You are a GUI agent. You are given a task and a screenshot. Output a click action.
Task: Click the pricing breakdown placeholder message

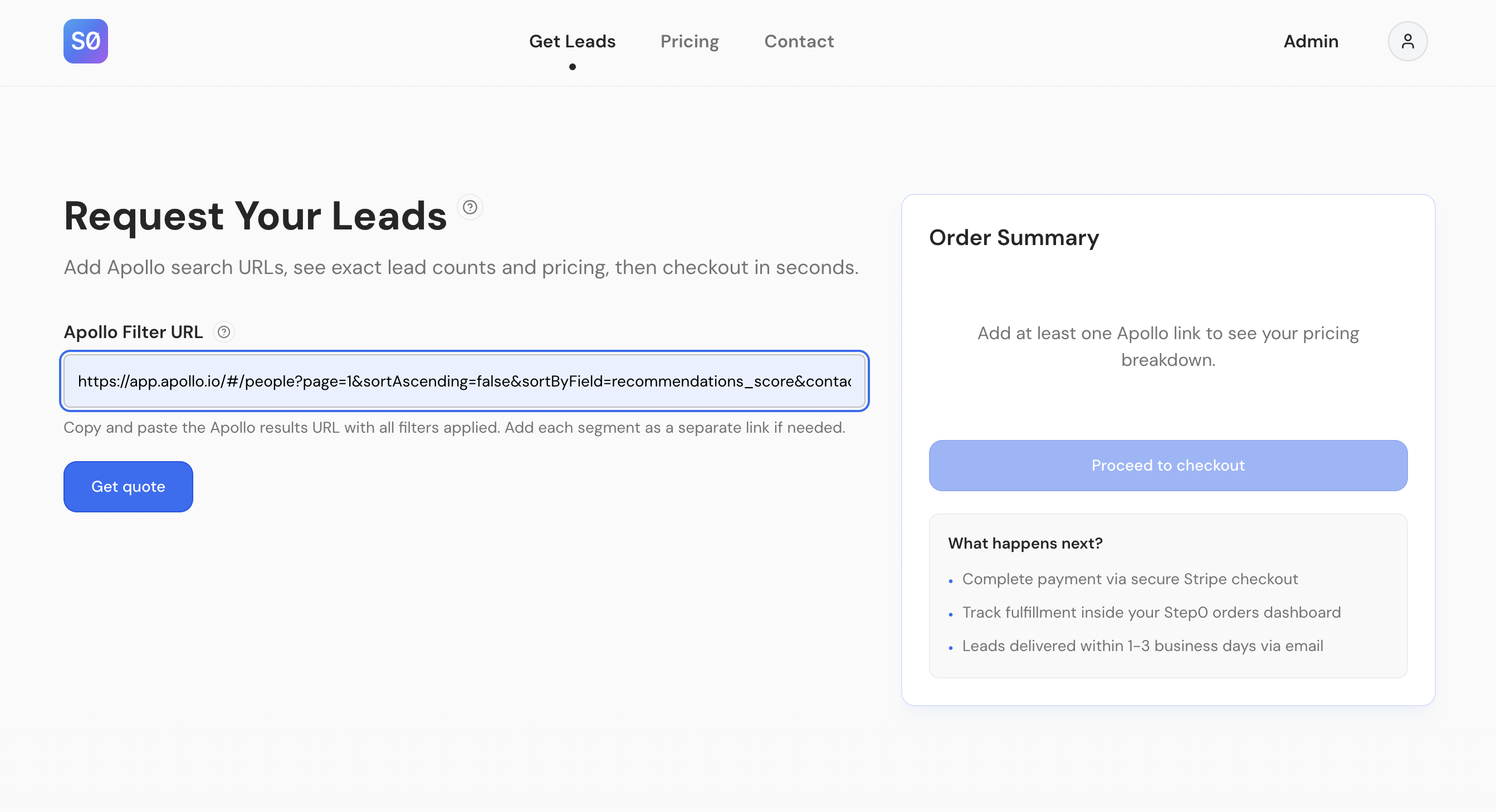(1167, 346)
